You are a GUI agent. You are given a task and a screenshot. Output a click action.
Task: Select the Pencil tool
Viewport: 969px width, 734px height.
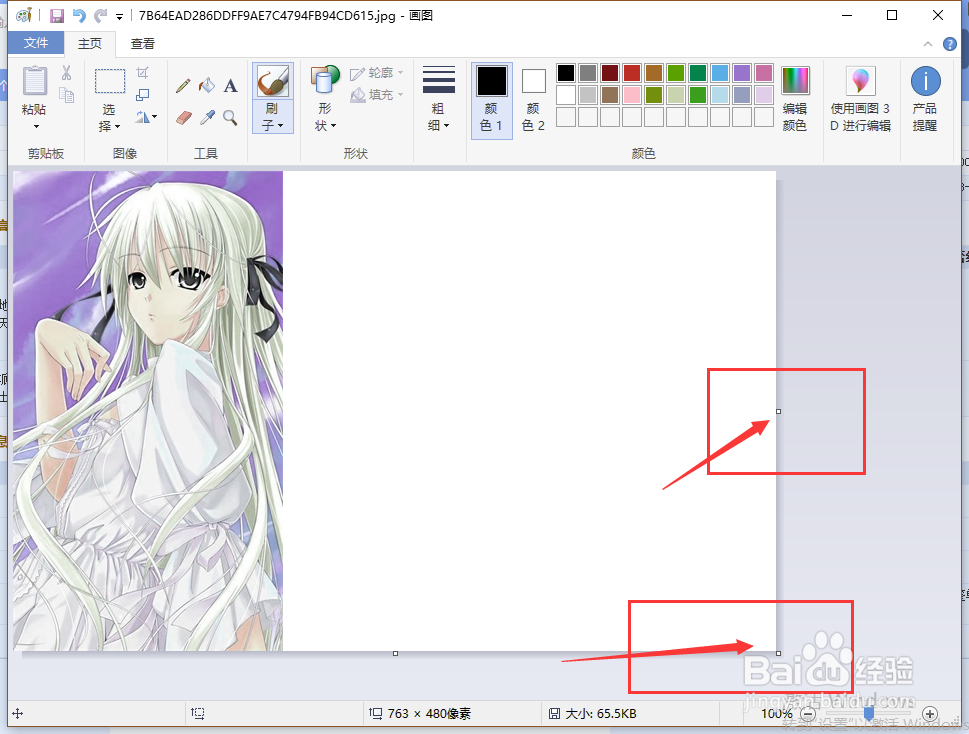tap(183, 85)
